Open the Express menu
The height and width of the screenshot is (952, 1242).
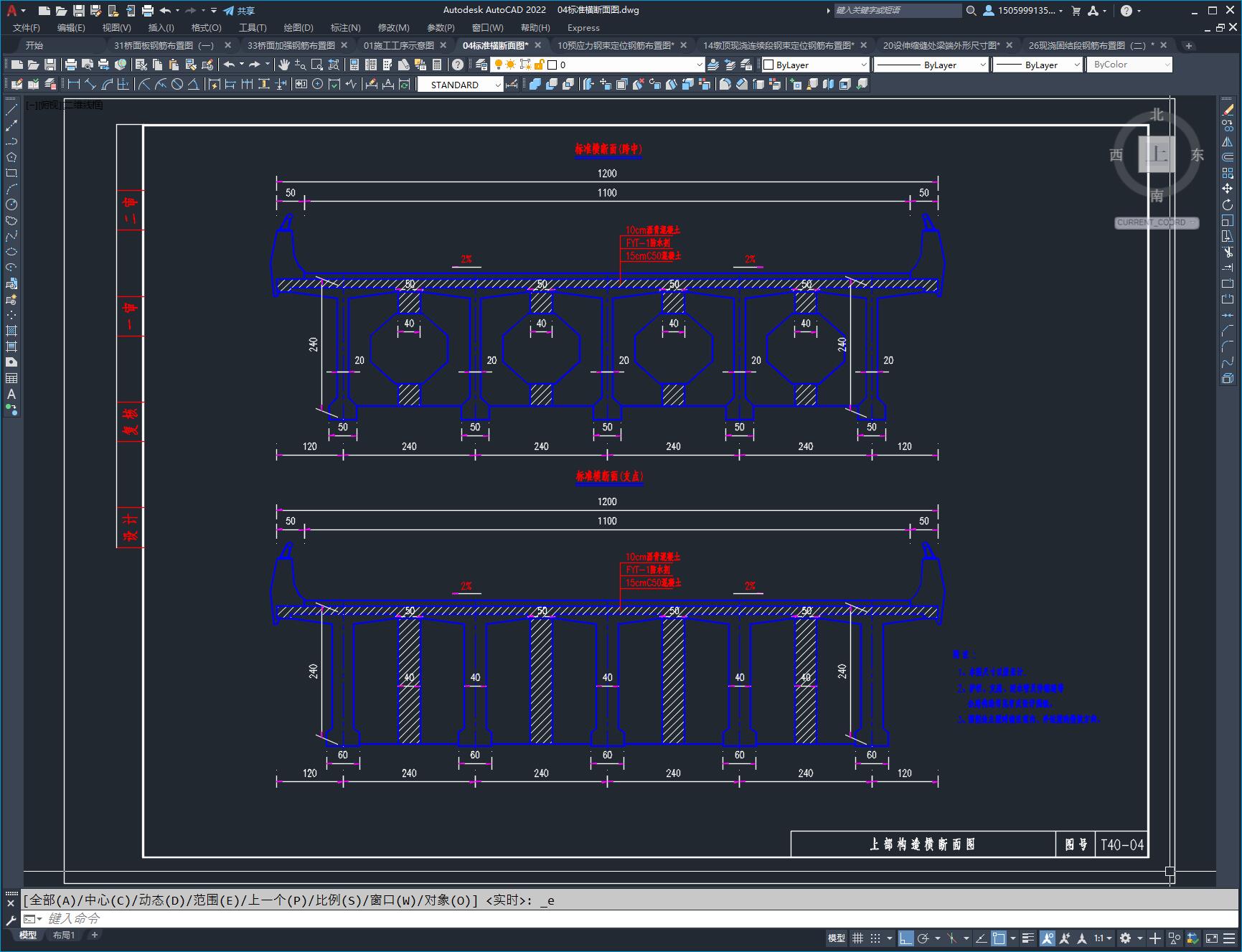[x=583, y=27]
